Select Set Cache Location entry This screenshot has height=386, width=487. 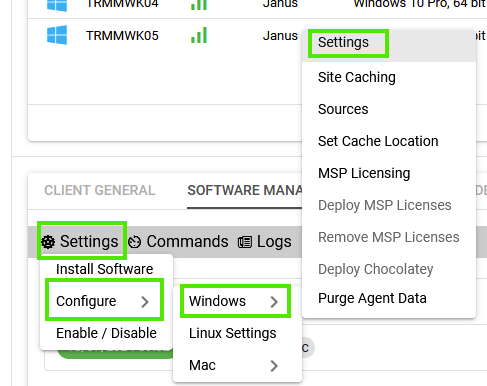[x=389, y=141]
